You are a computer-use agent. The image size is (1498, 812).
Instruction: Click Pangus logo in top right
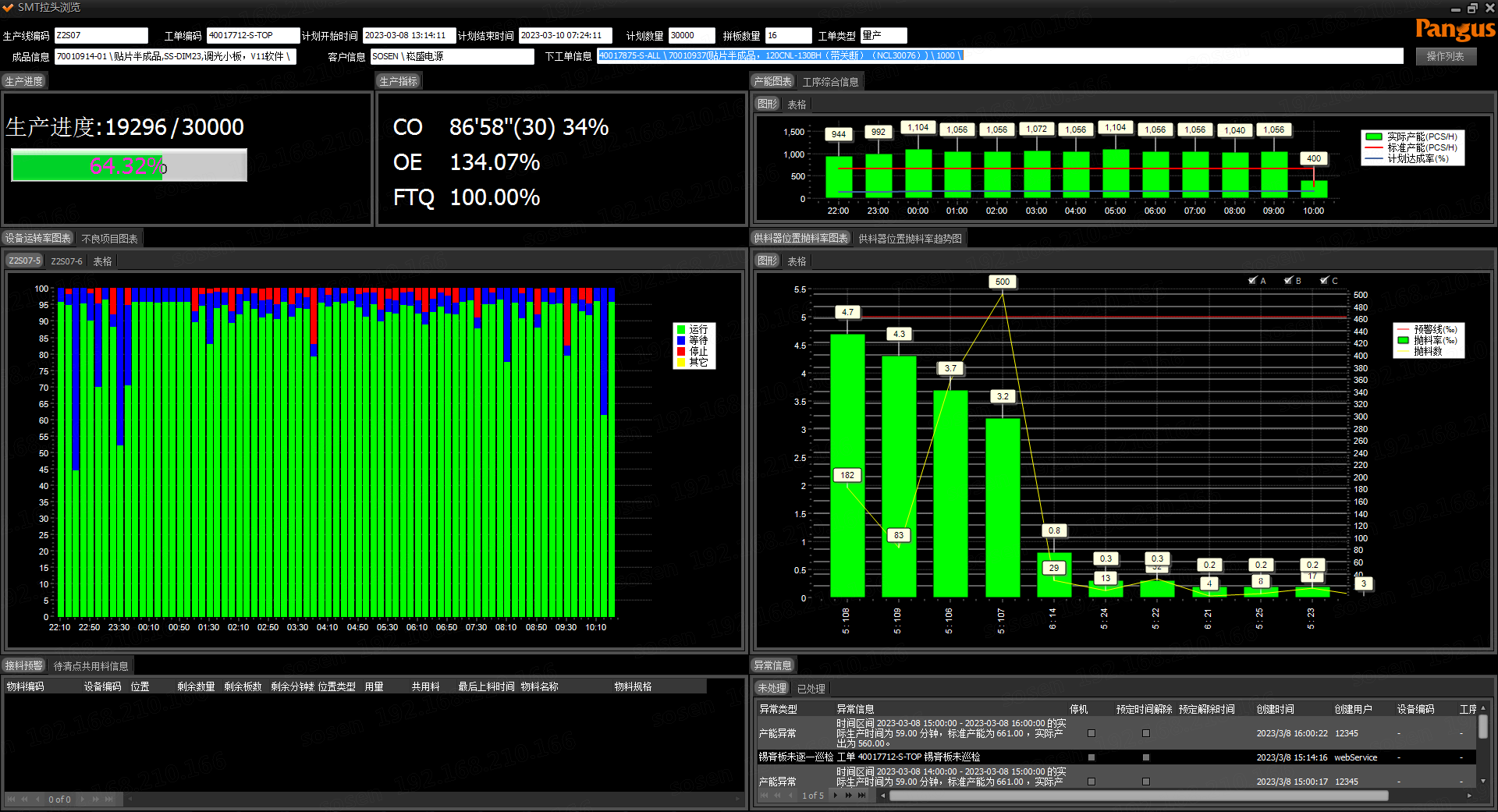click(1454, 30)
